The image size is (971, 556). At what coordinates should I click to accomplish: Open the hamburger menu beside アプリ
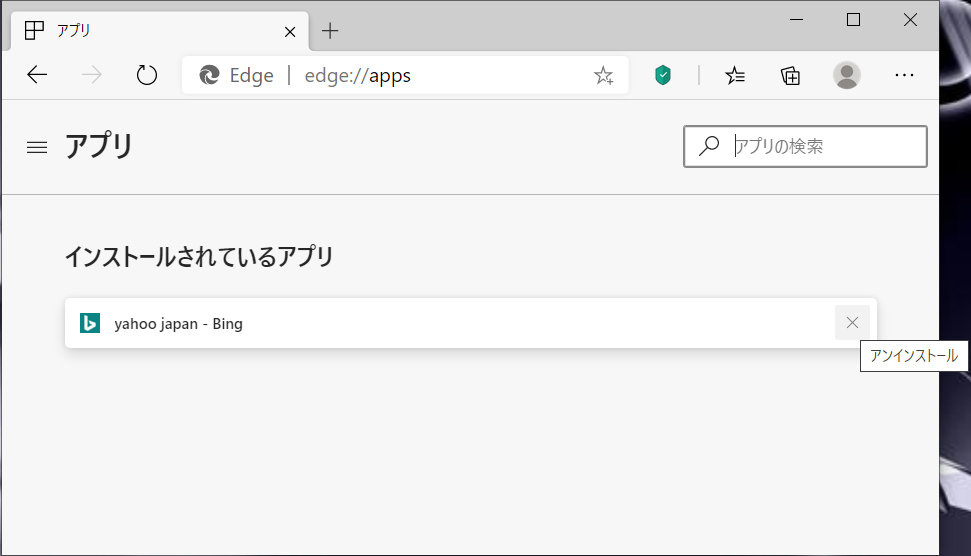(37, 147)
